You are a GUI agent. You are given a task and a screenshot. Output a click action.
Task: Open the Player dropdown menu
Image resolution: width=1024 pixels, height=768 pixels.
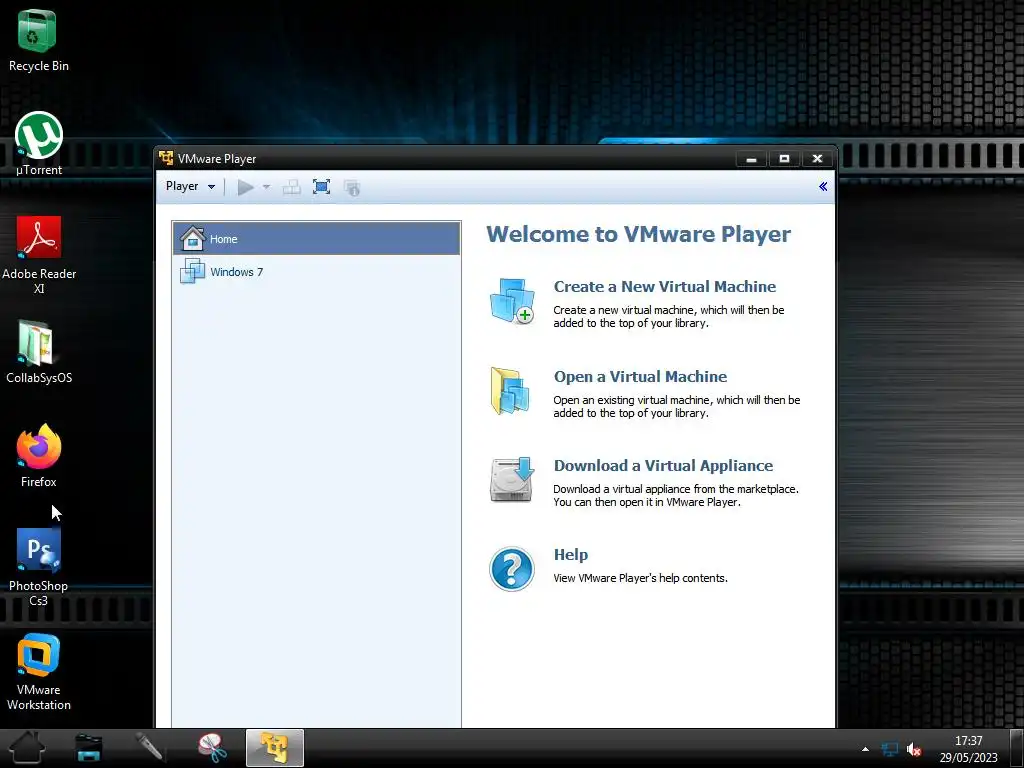pos(190,187)
